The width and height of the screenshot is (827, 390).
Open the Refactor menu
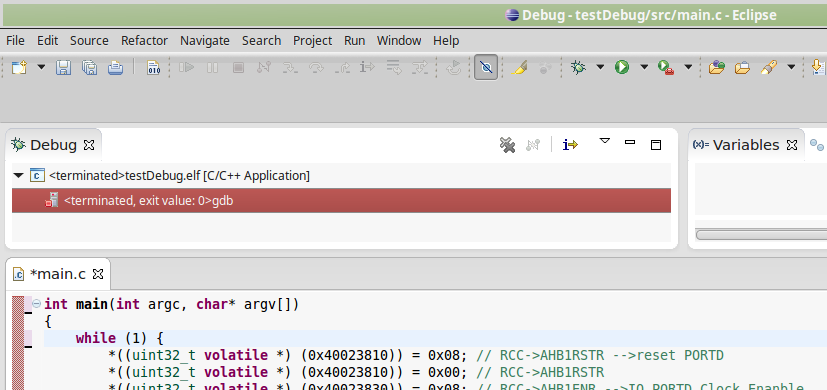click(x=145, y=41)
